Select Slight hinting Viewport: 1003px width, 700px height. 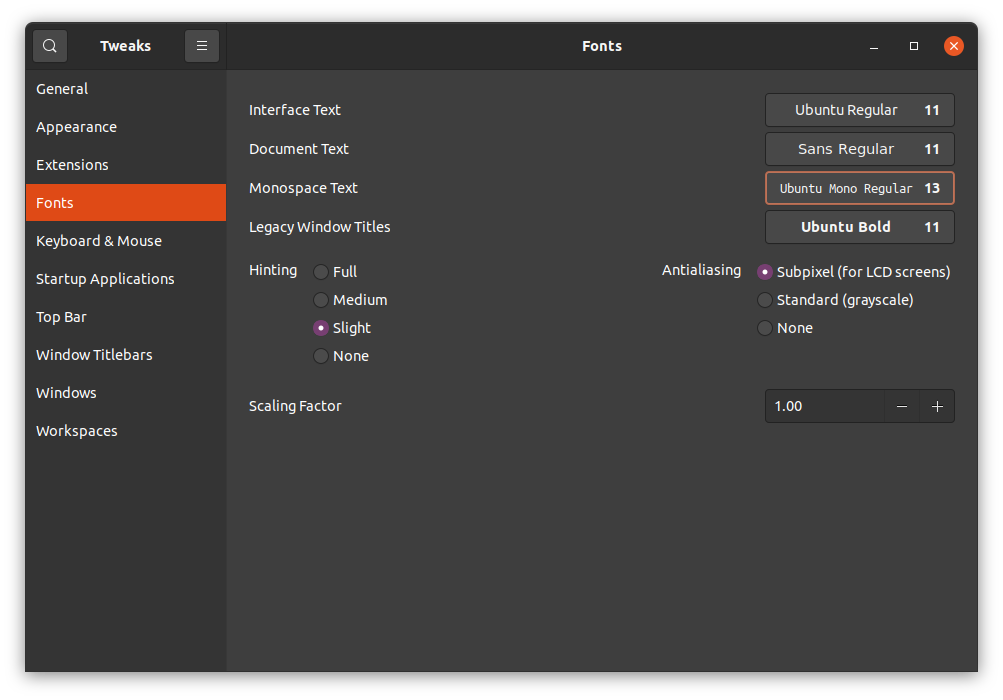[342, 328]
